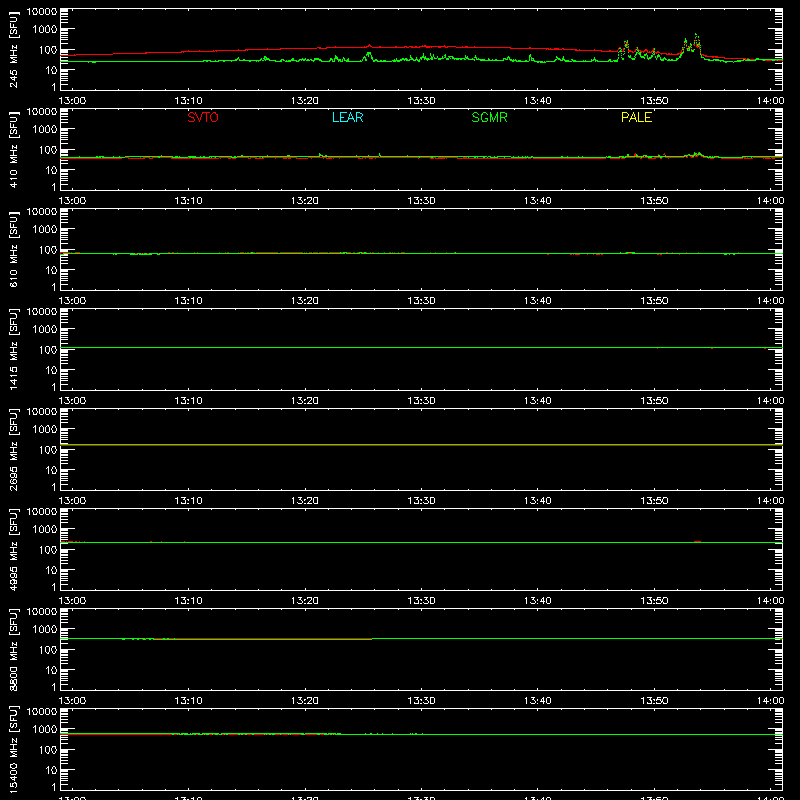The height and width of the screenshot is (800, 800).
Task: Click the 10000 tick on the 245 MHz axis
Action: [42, 12]
